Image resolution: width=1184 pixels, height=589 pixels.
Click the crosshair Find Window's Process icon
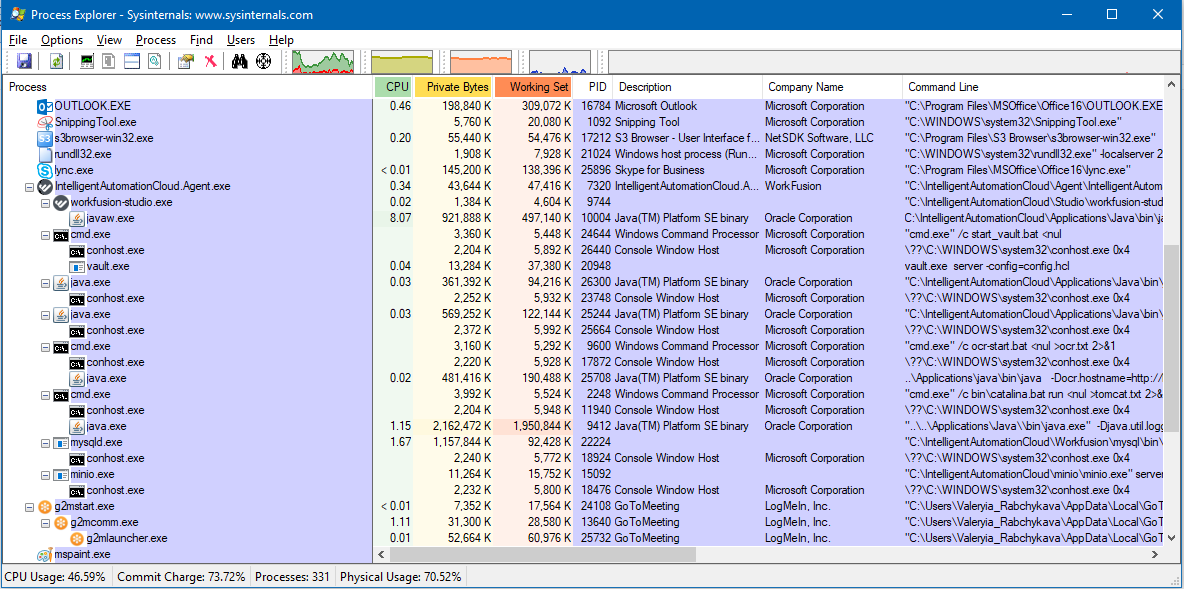coord(264,62)
